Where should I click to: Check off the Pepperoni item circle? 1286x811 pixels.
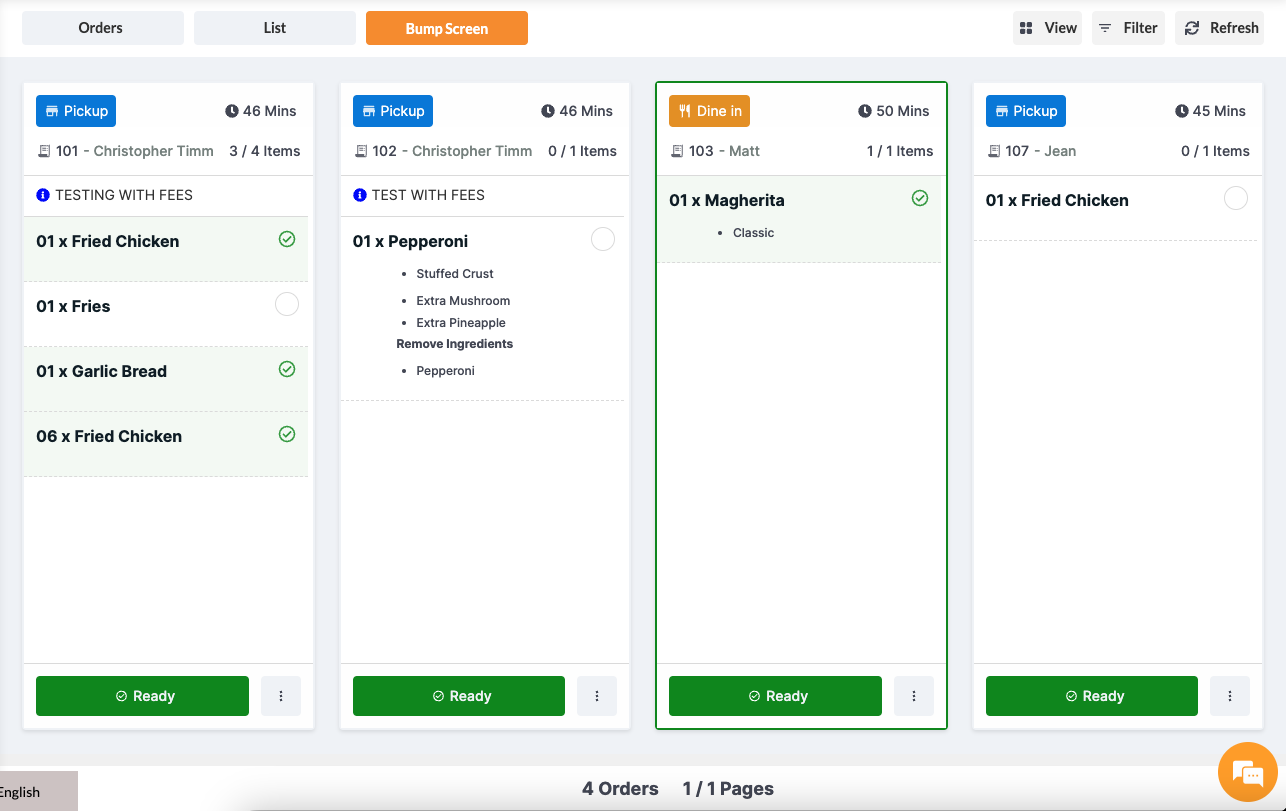pyautogui.click(x=603, y=239)
